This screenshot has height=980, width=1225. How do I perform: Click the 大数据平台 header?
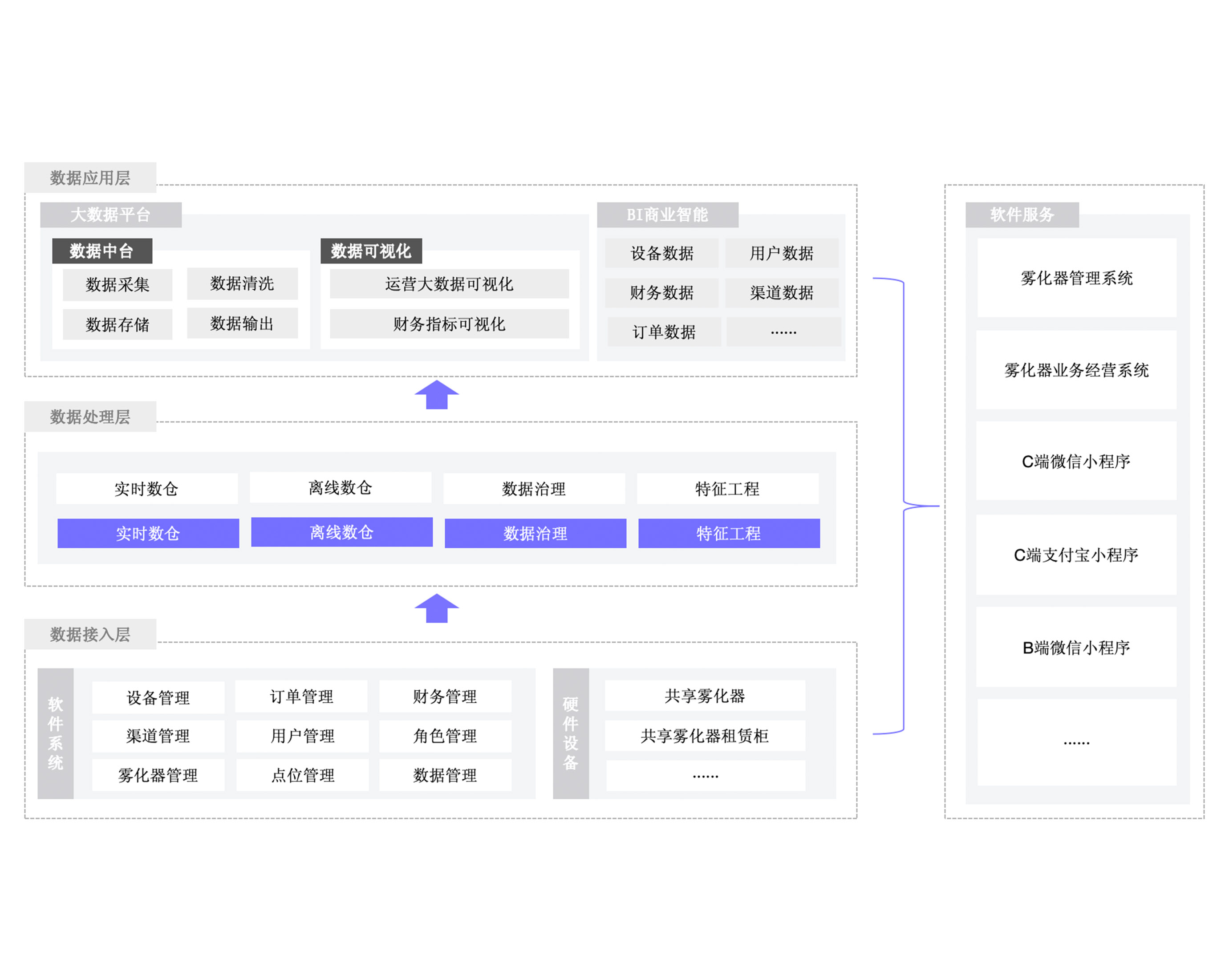click(111, 215)
